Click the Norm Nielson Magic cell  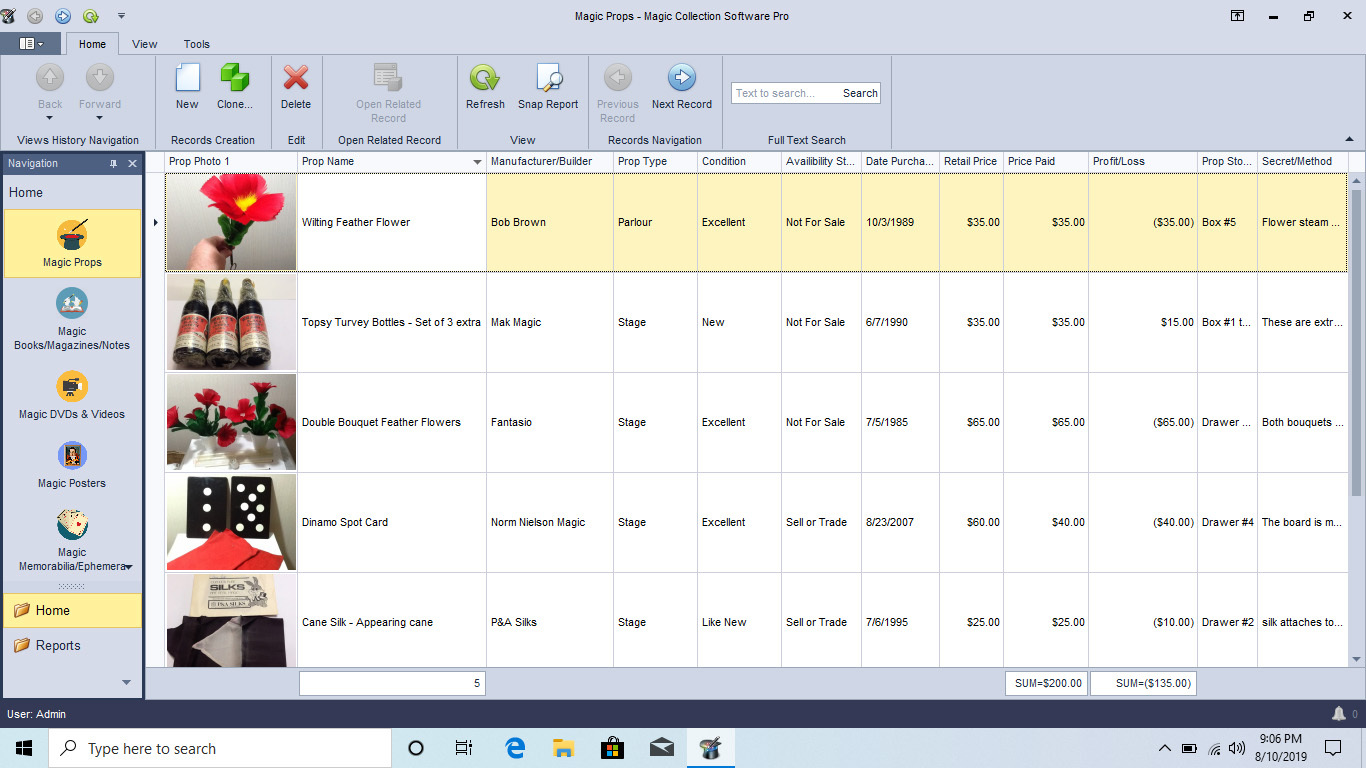(550, 522)
